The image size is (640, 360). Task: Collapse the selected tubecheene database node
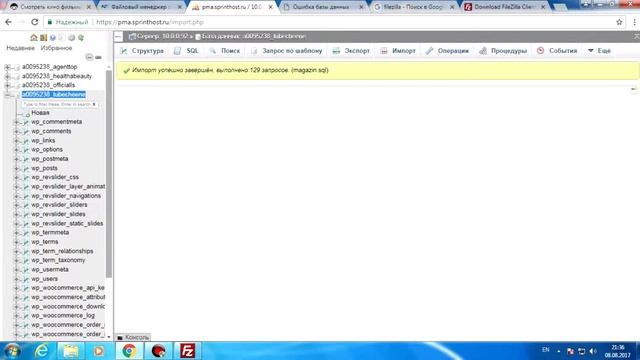(x=7, y=95)
